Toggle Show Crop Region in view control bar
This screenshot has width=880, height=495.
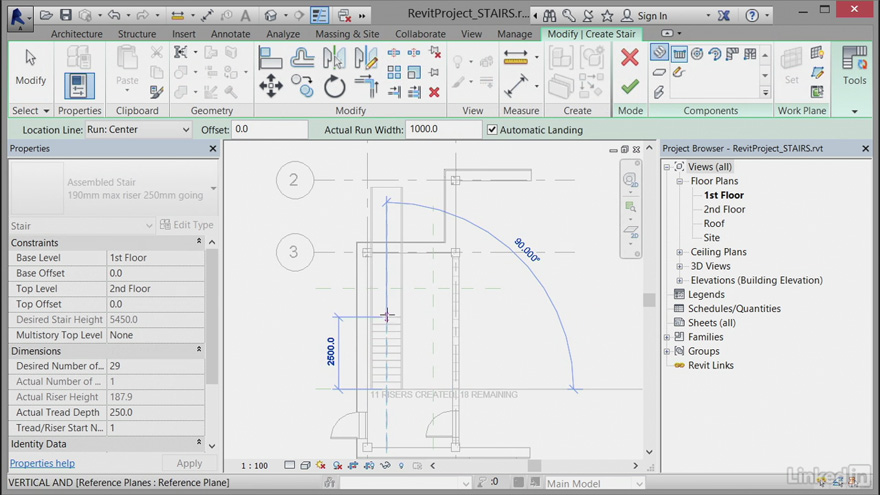point(369,465)
